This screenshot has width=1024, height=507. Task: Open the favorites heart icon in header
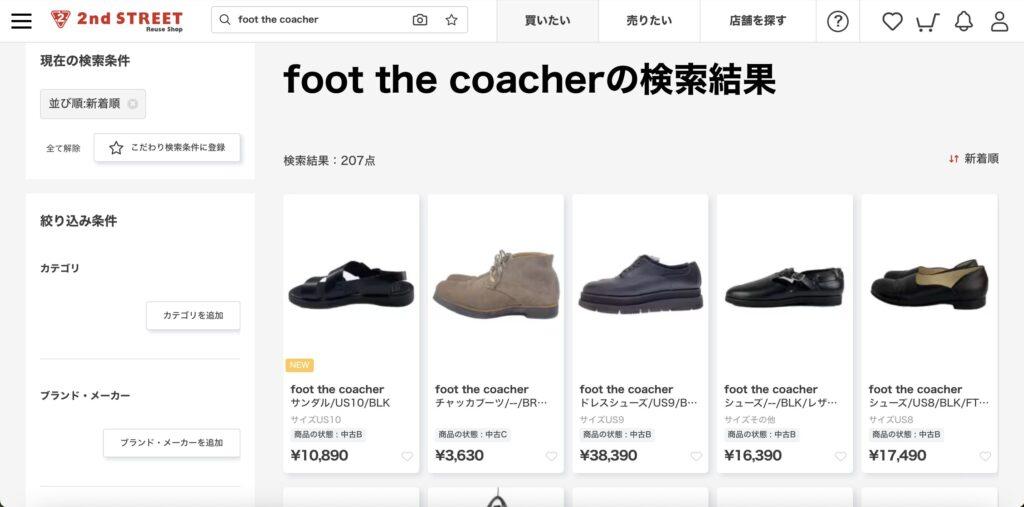click(x=892, y=22)
